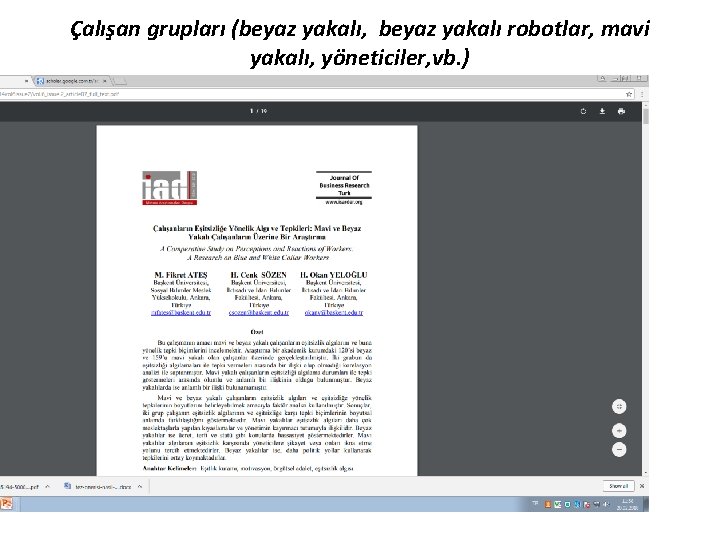Zoom out of the PDF
This screenshot has height=540, width=720.
(x=619, y=450)
